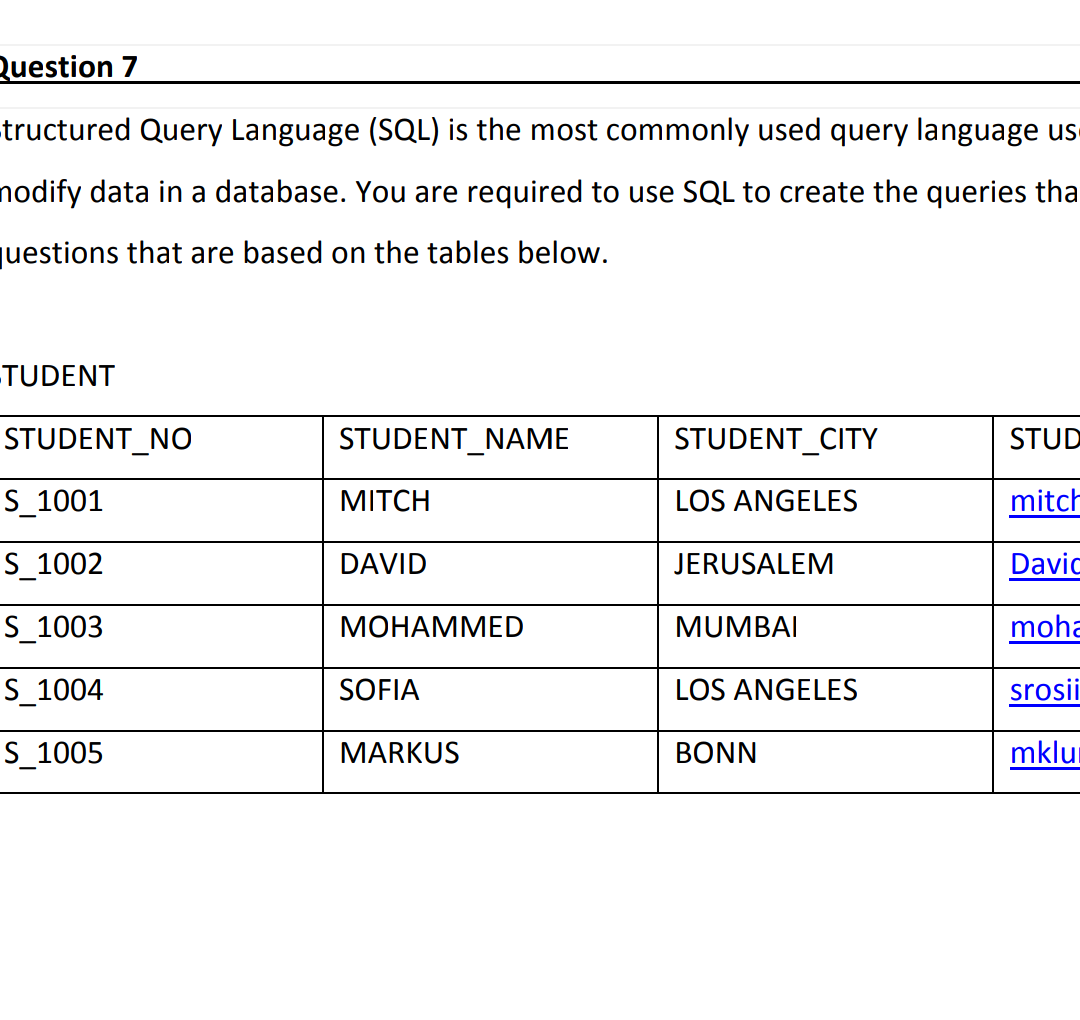Select the STUDENT_NO column header cell

(x=98, y=438)
